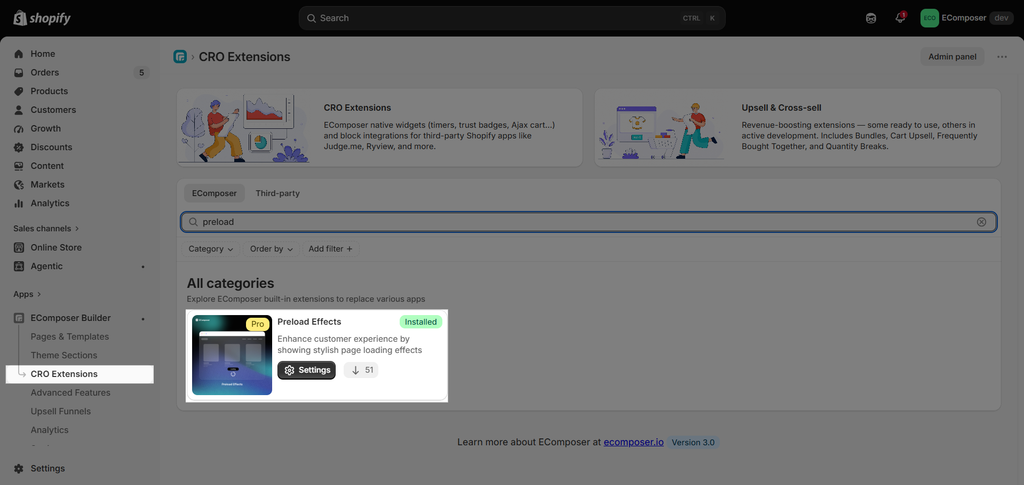The image size is (1024, 485).
Task: Click the Markets globe icon
Action: click(x=19, y=185)
